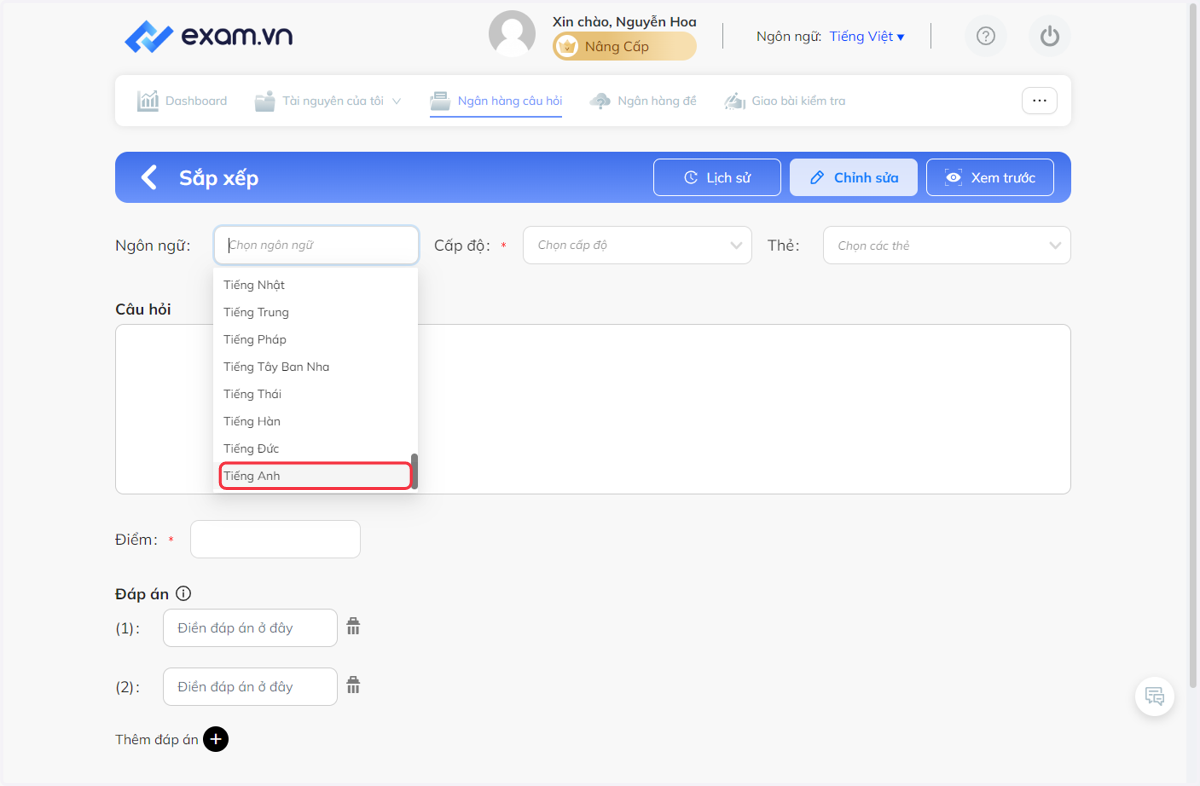The image size is (1200, 786).
Task: Delete answer (1) with trash icon
Action: [353, 627]
